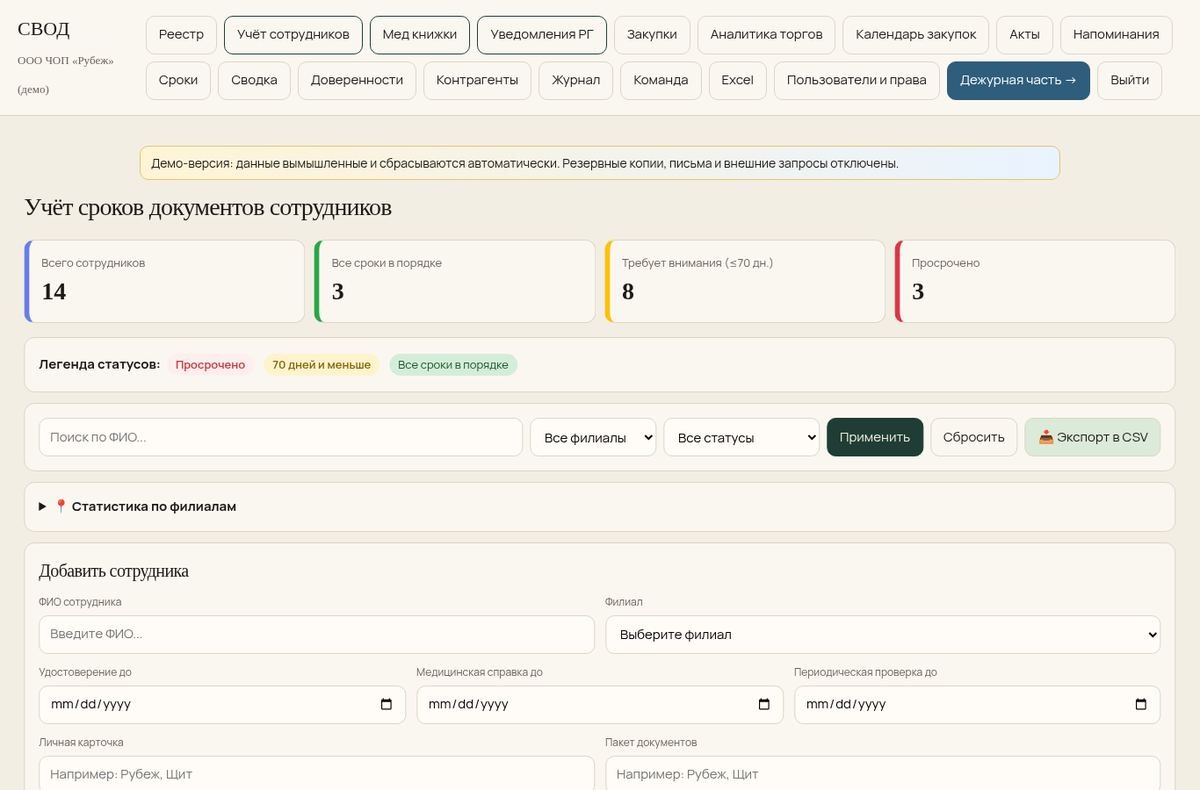
Task: Open the Выберите филиал dropdown
Action: point(883,634)
